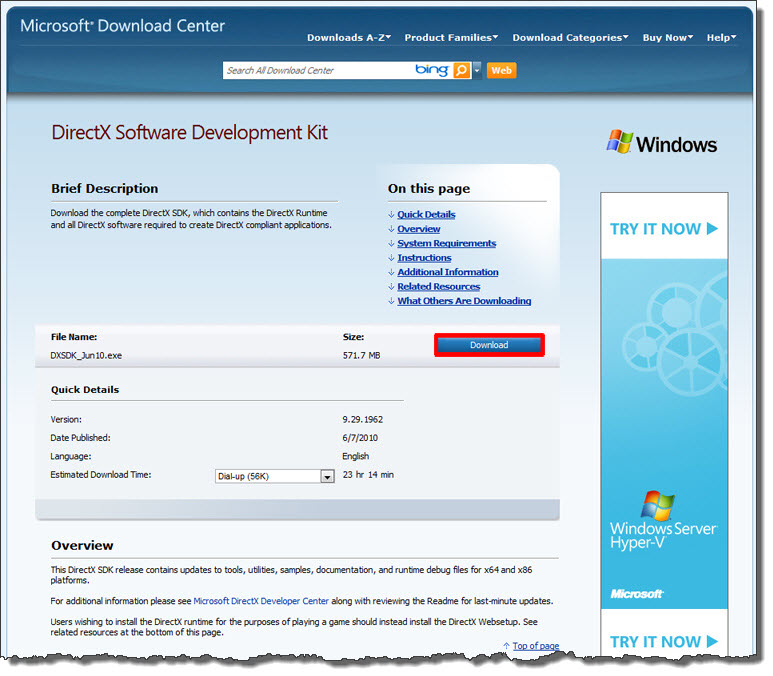Follow the Related Resources link
Viewport: 773px width, 676px height.
pyautogui.click(x=439, y=286)
